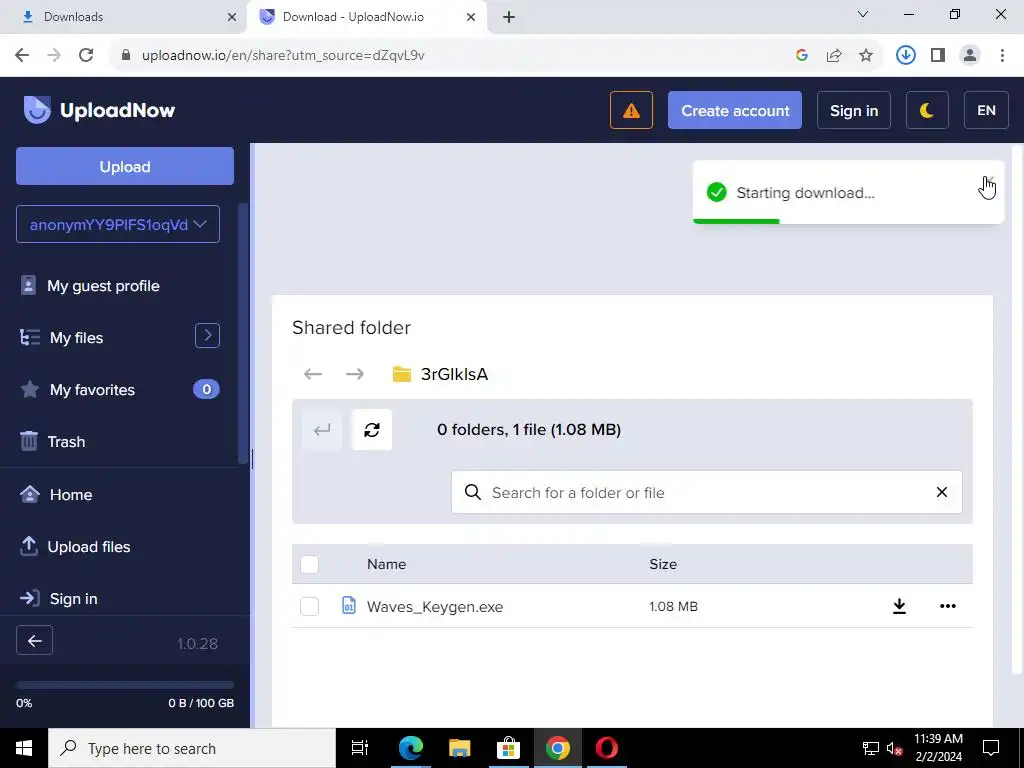Click Sign in link in sidebar
This screenshot has width=1024, height=768.
pyautogui.click(x=73, y=599)
